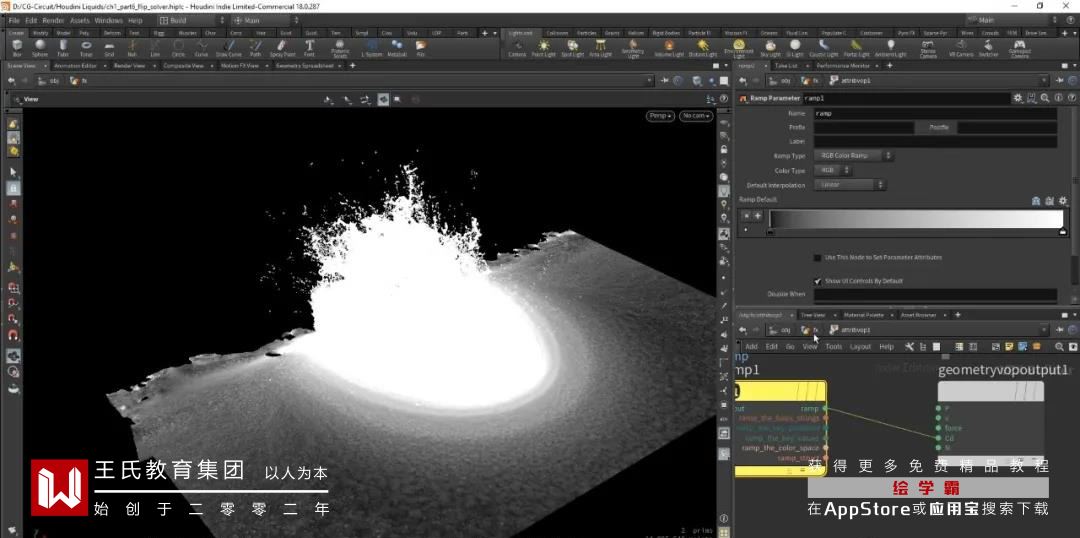Switch to the Material Palette tab

point(862,315)
